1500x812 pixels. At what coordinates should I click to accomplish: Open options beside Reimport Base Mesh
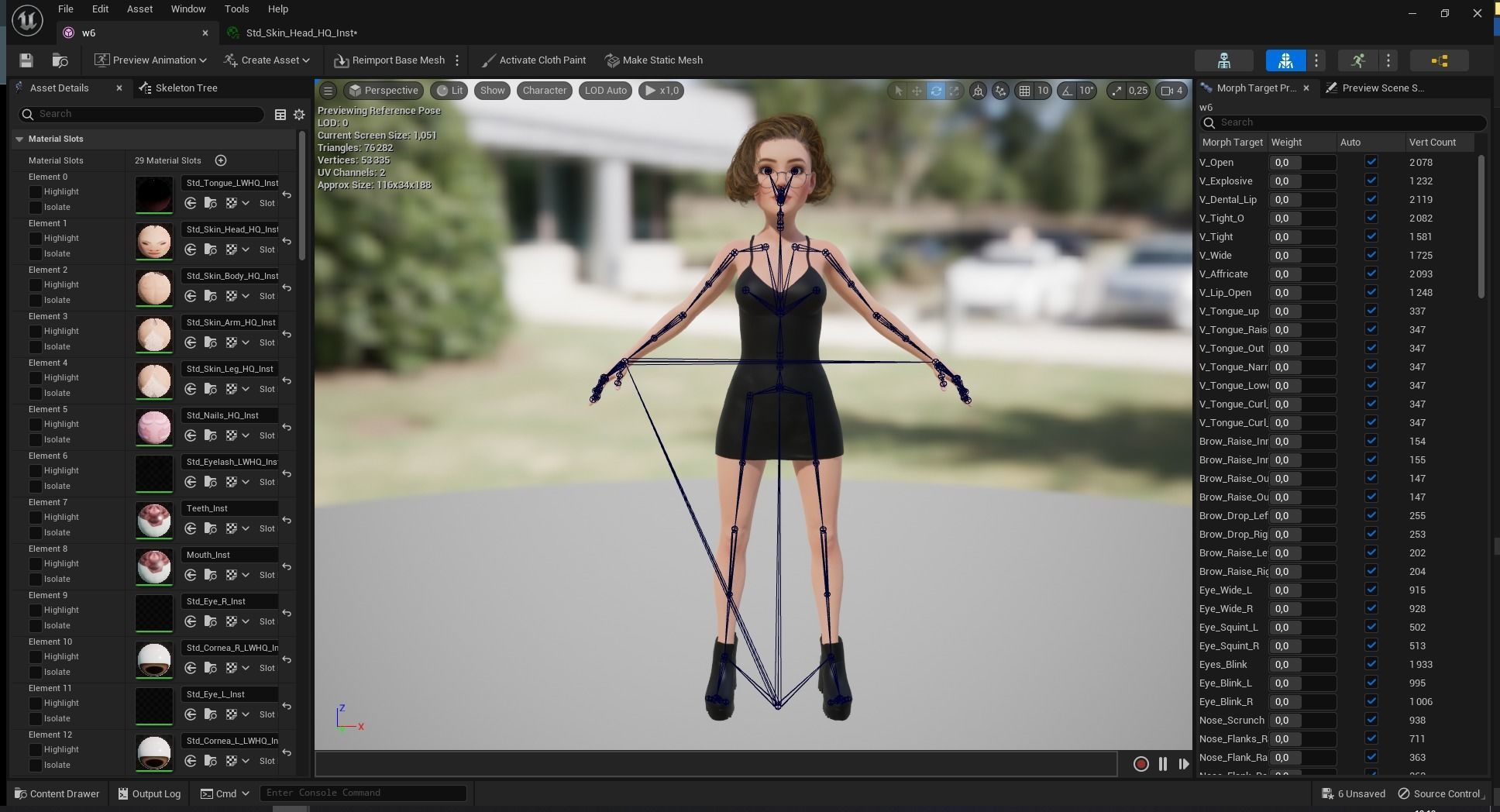click(x=457, y=60)
